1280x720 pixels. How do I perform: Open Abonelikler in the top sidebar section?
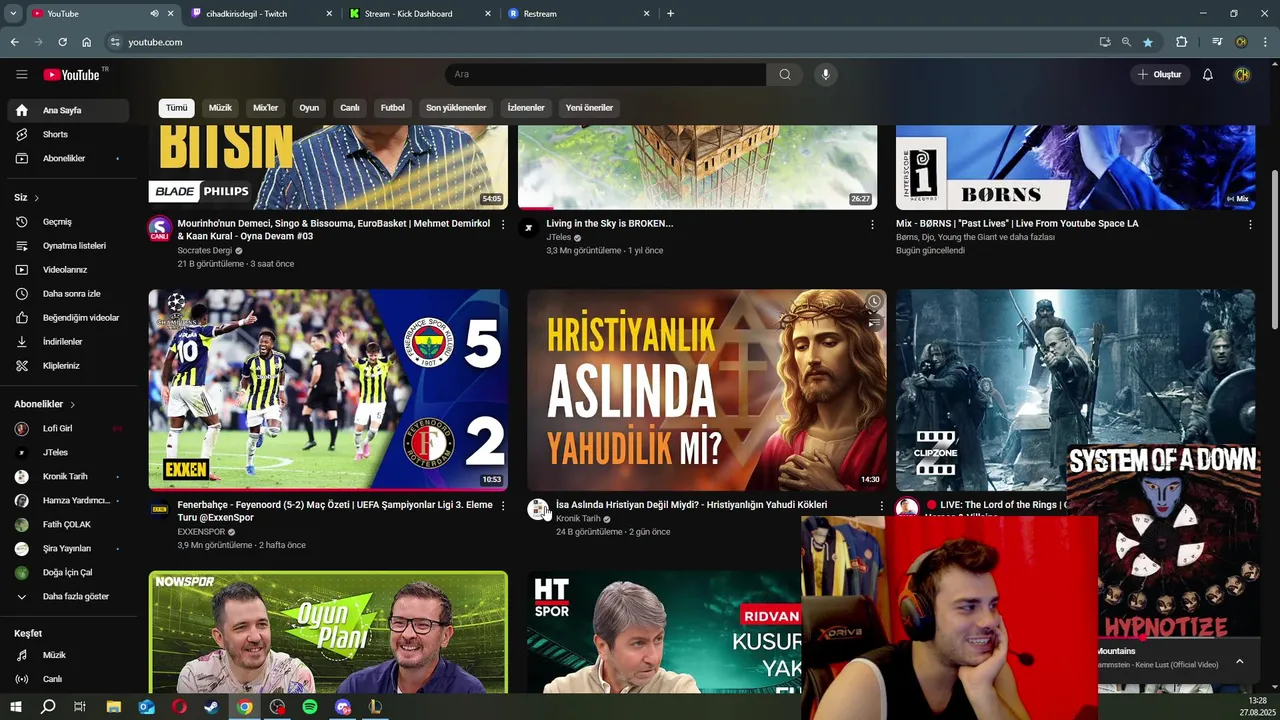point(68,158)
